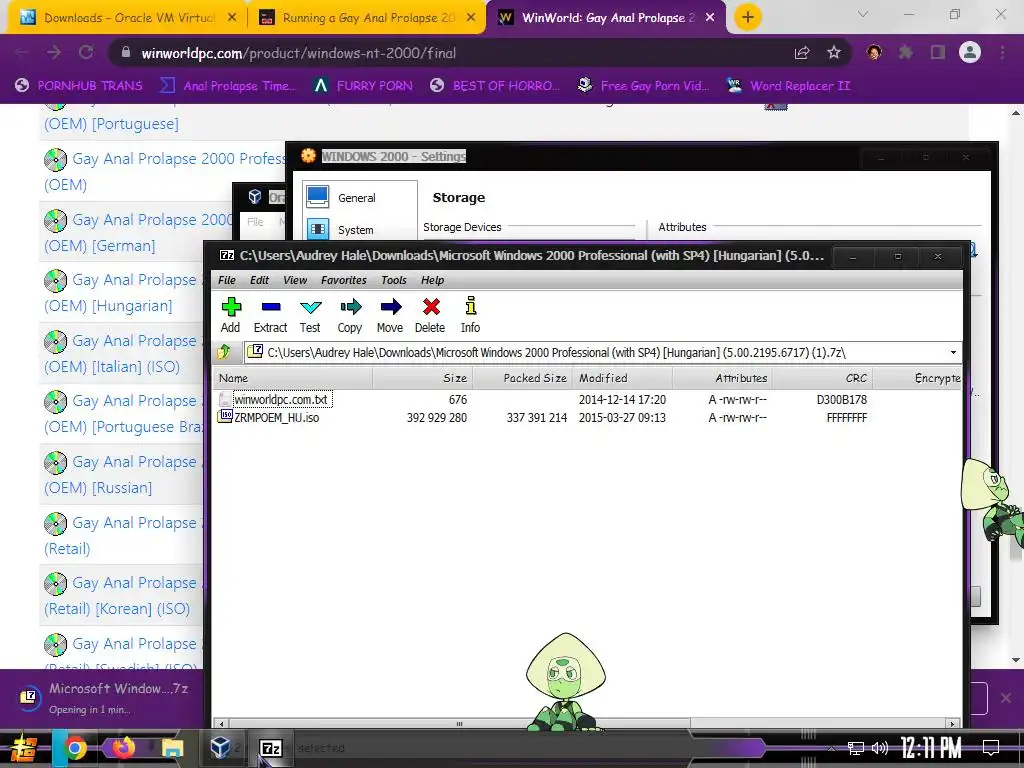Viewport: 1024px width, 768px height.
Task: Open the (Retail) [Korean] (ISO) link
Action: tap(123, 596)
